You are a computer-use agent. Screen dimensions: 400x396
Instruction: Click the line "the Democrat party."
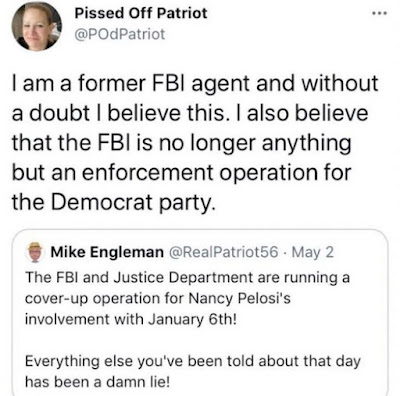pyautogui.click(x=112, y=203)
